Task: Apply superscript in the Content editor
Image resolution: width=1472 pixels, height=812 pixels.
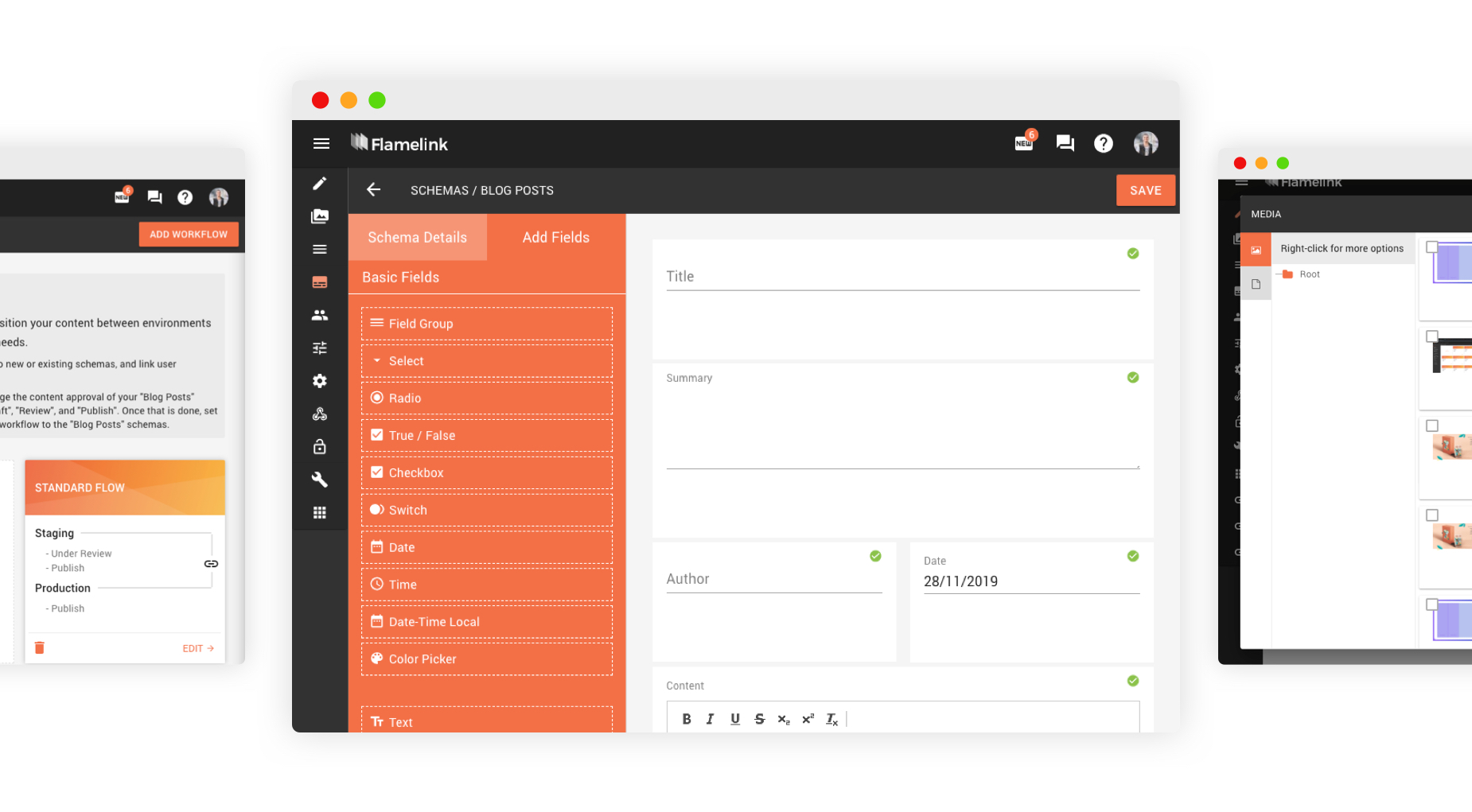Action: [x=808, y=719]
